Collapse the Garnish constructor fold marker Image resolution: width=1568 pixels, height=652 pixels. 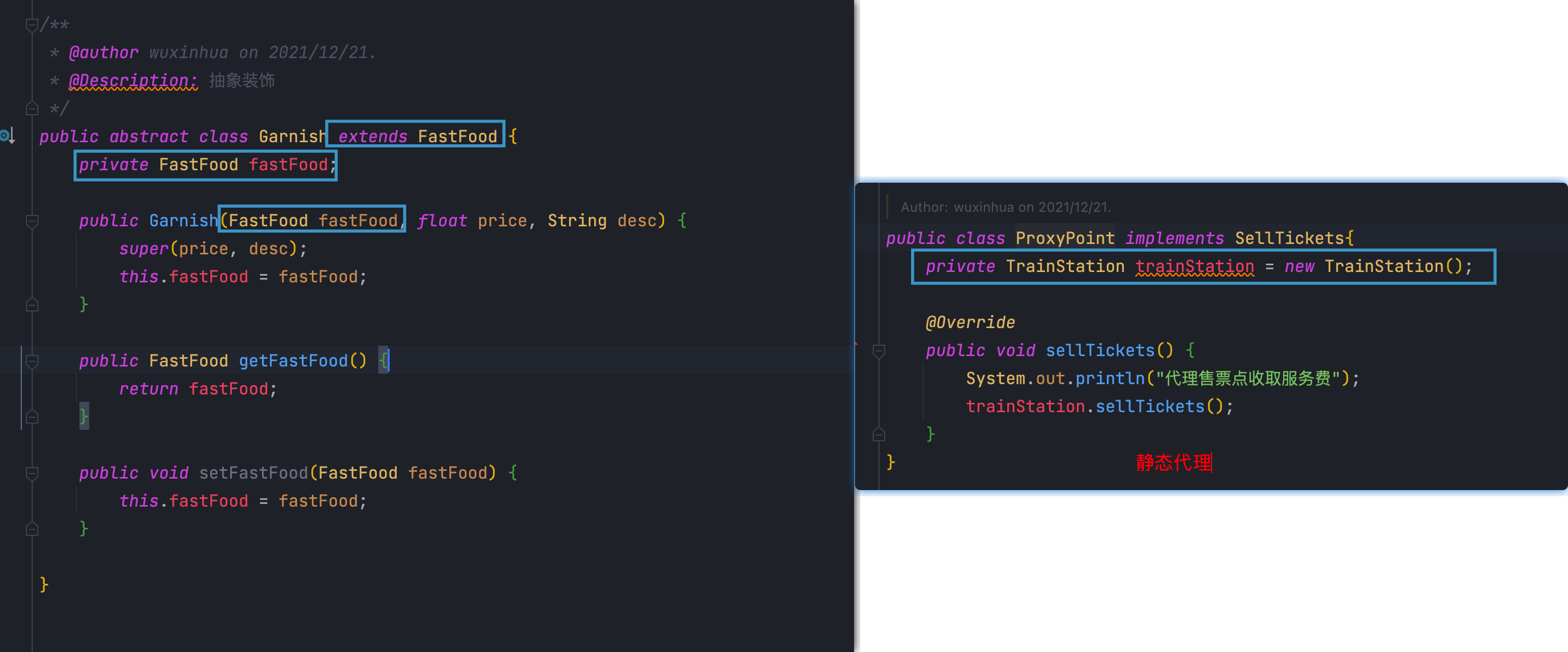pos(32,221)
